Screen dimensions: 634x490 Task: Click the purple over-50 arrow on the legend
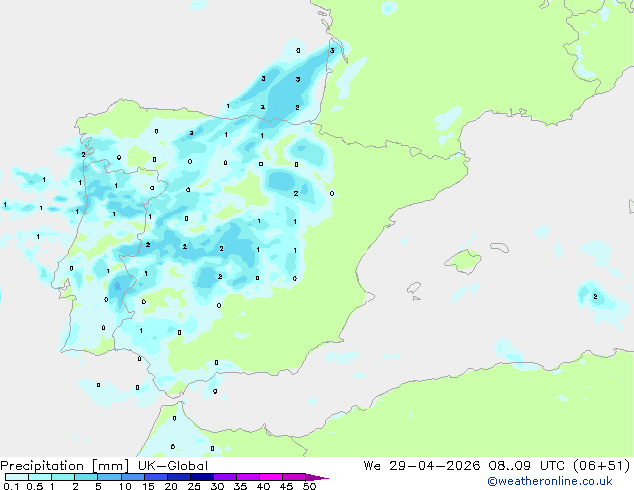pyautogui.click(x=317, y=477)
